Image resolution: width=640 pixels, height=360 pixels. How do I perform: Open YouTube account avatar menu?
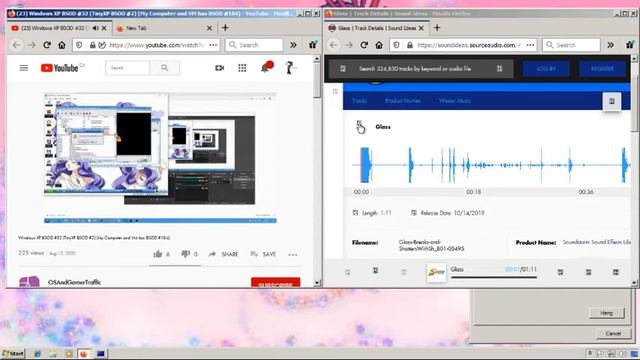click(x=290, y=67)
